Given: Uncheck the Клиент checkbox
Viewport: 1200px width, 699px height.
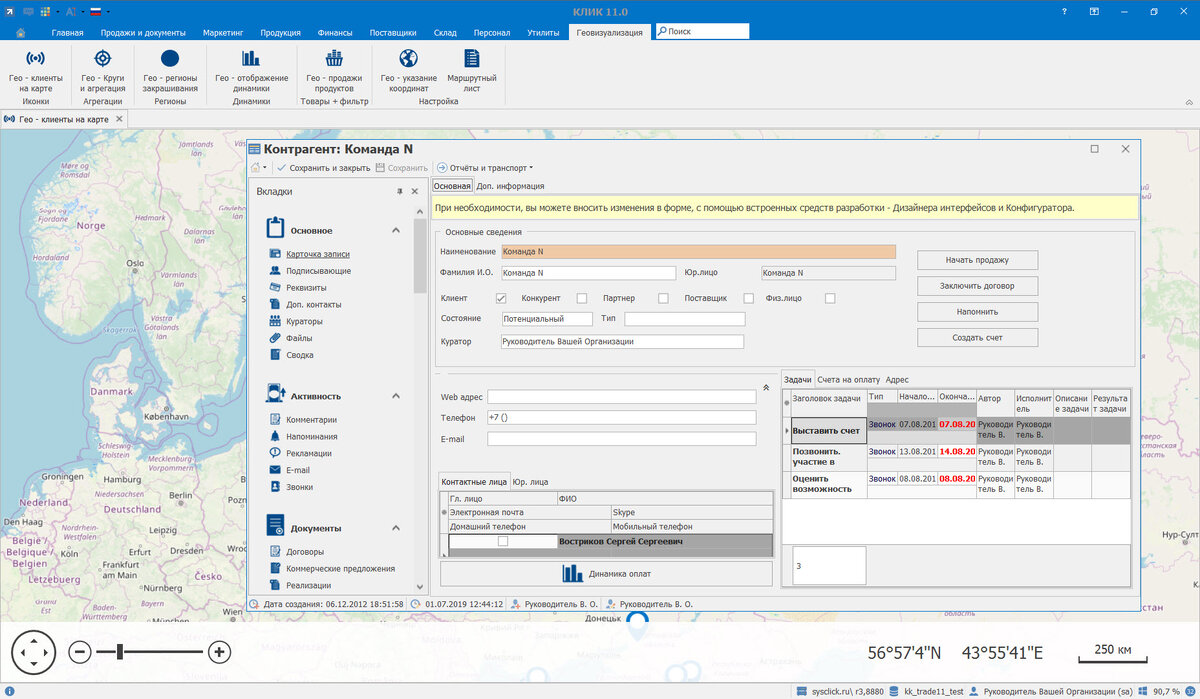Looking at the screenshot, I should click(501, 298).
